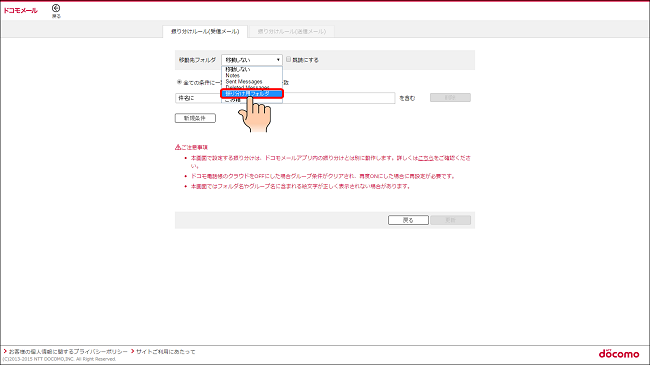Open the こちら link in the notice

(x=426, y=158)
